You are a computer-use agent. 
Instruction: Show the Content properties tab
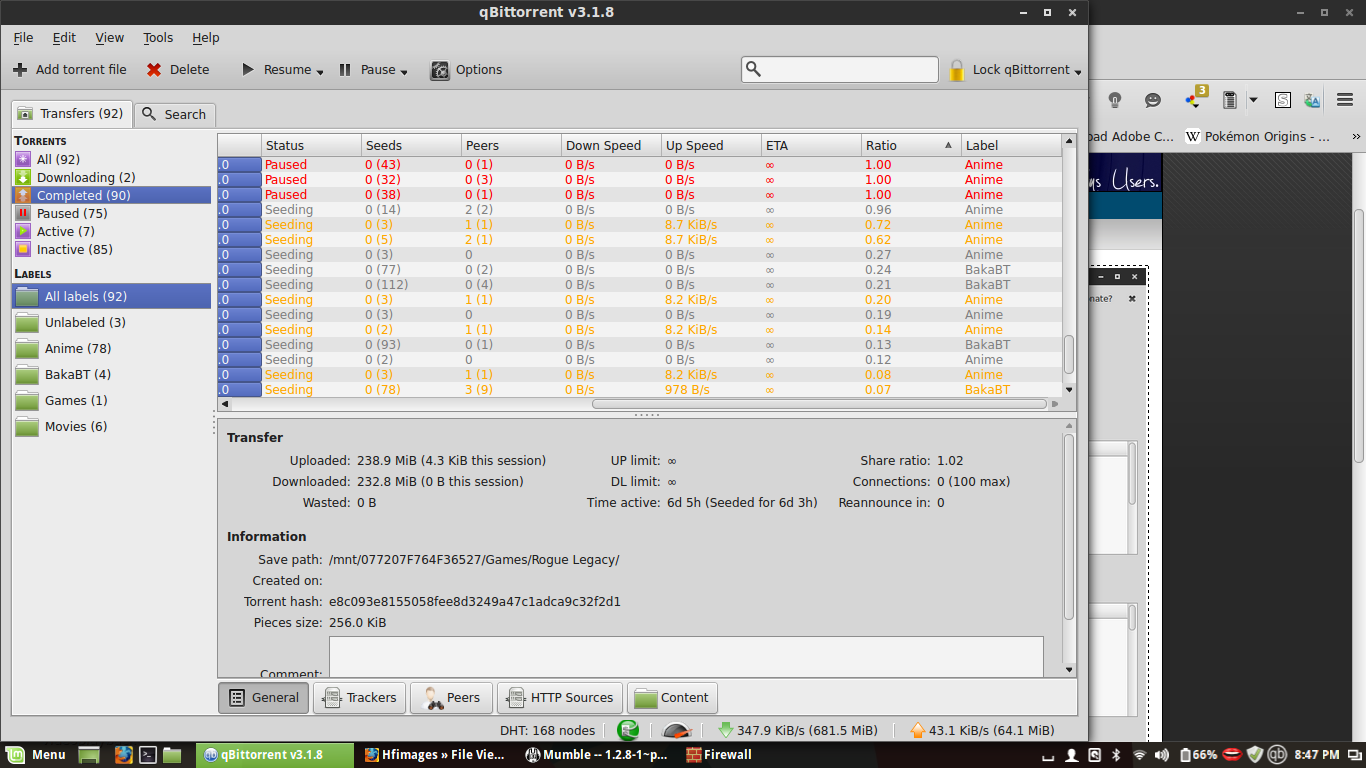(672, 698)
